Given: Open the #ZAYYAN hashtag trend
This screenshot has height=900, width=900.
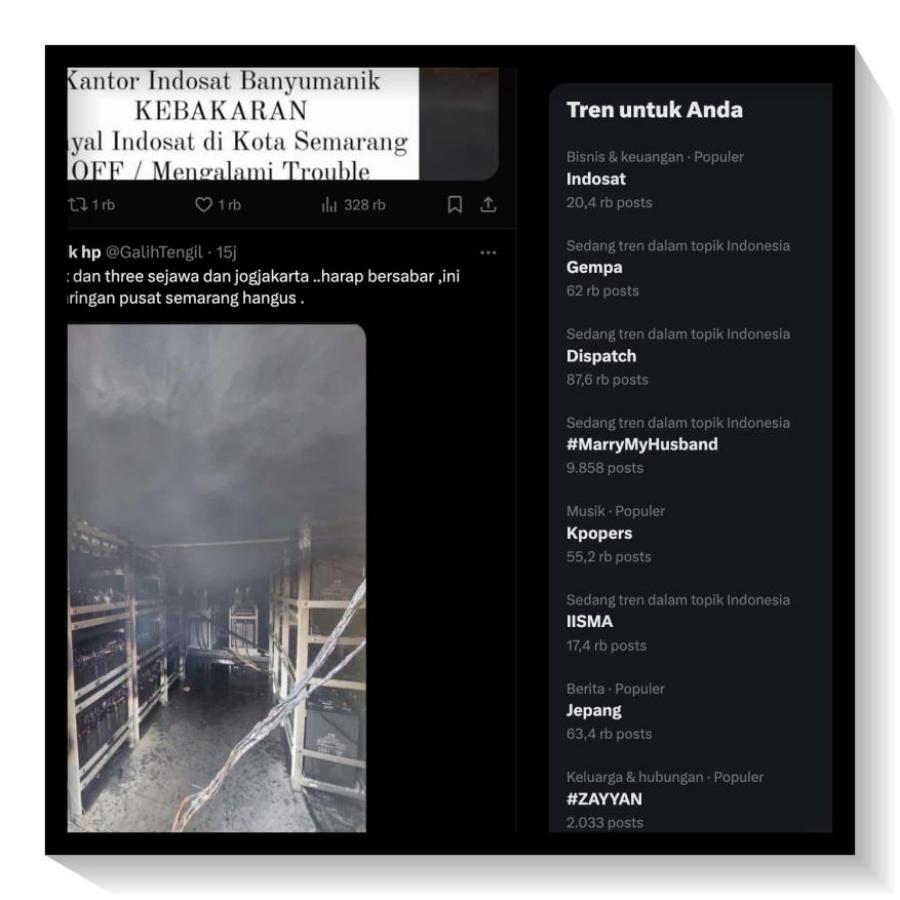Looking at the screenshot, I should pos(690,799).
